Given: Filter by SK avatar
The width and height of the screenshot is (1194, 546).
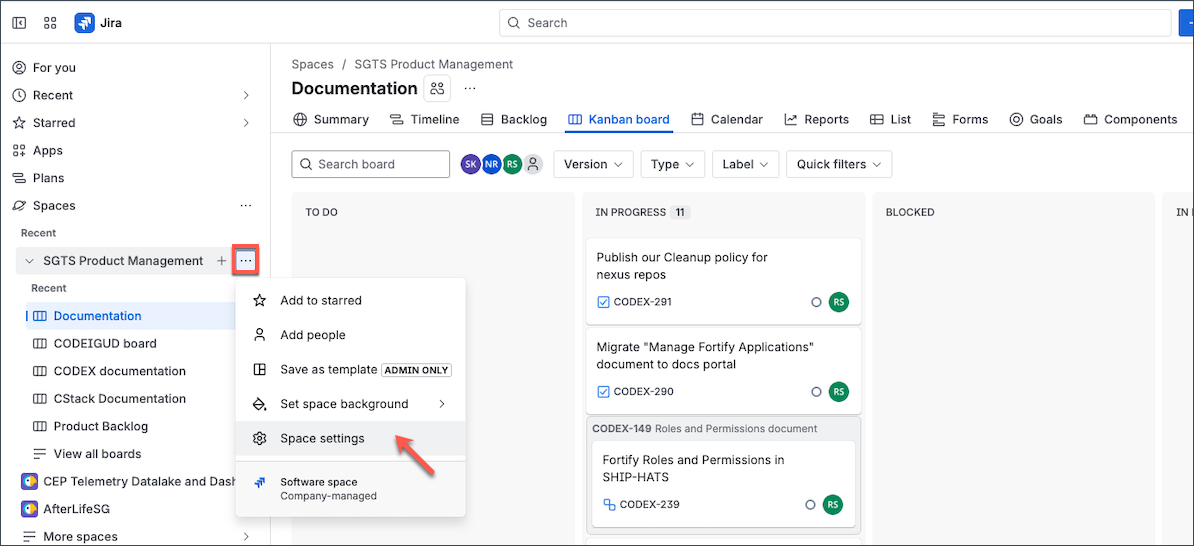Looking at the screenshot, I should (x=471, y=164).
